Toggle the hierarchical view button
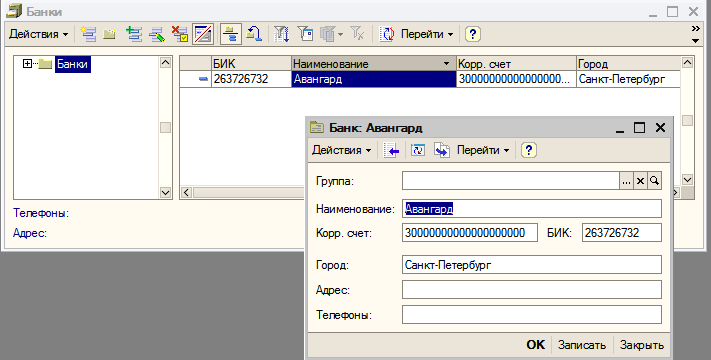The height and width of the screenshot is (360, 711). tap(231, 34)
